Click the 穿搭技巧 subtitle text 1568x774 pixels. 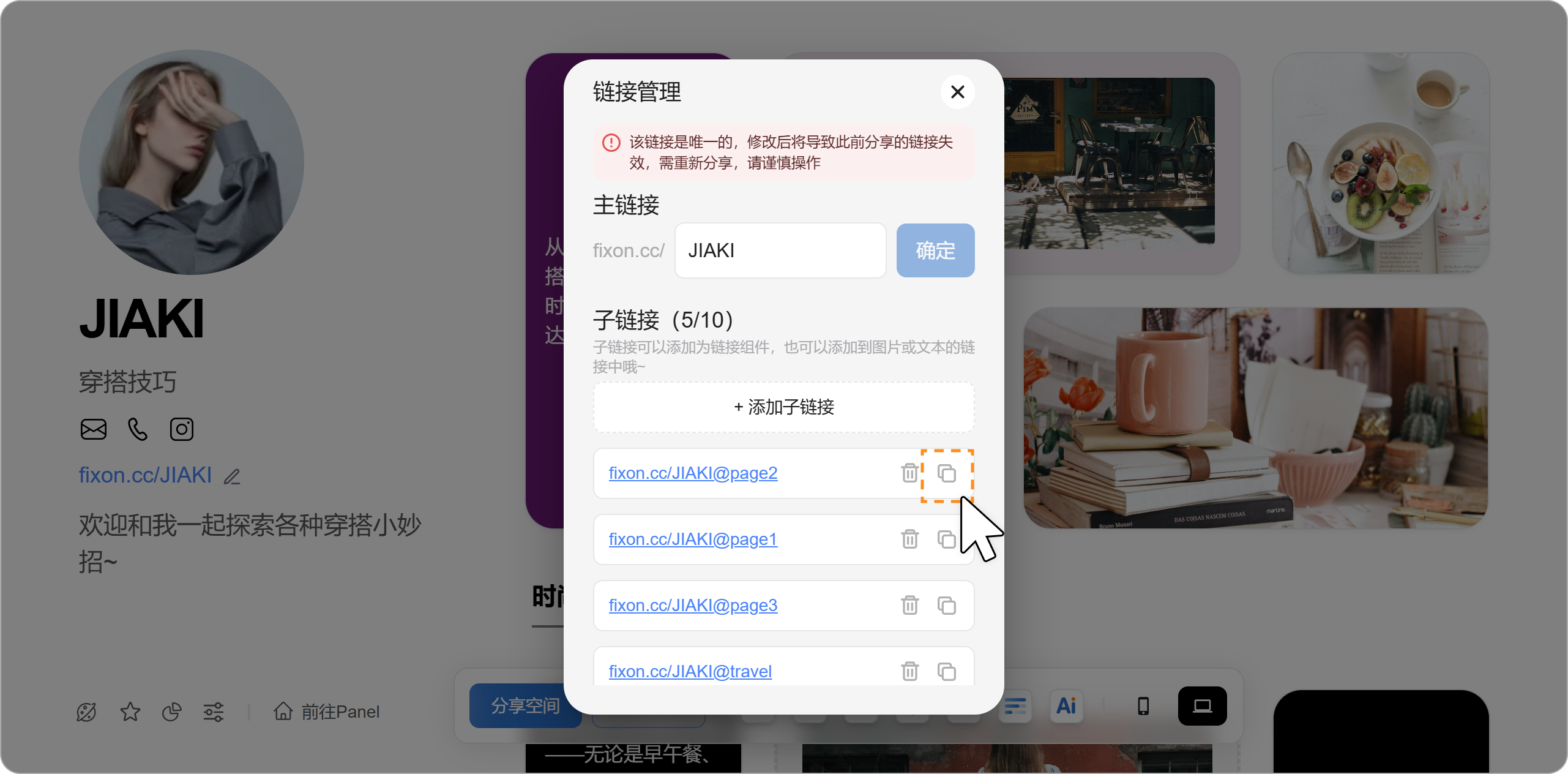(x=127, y=382)
